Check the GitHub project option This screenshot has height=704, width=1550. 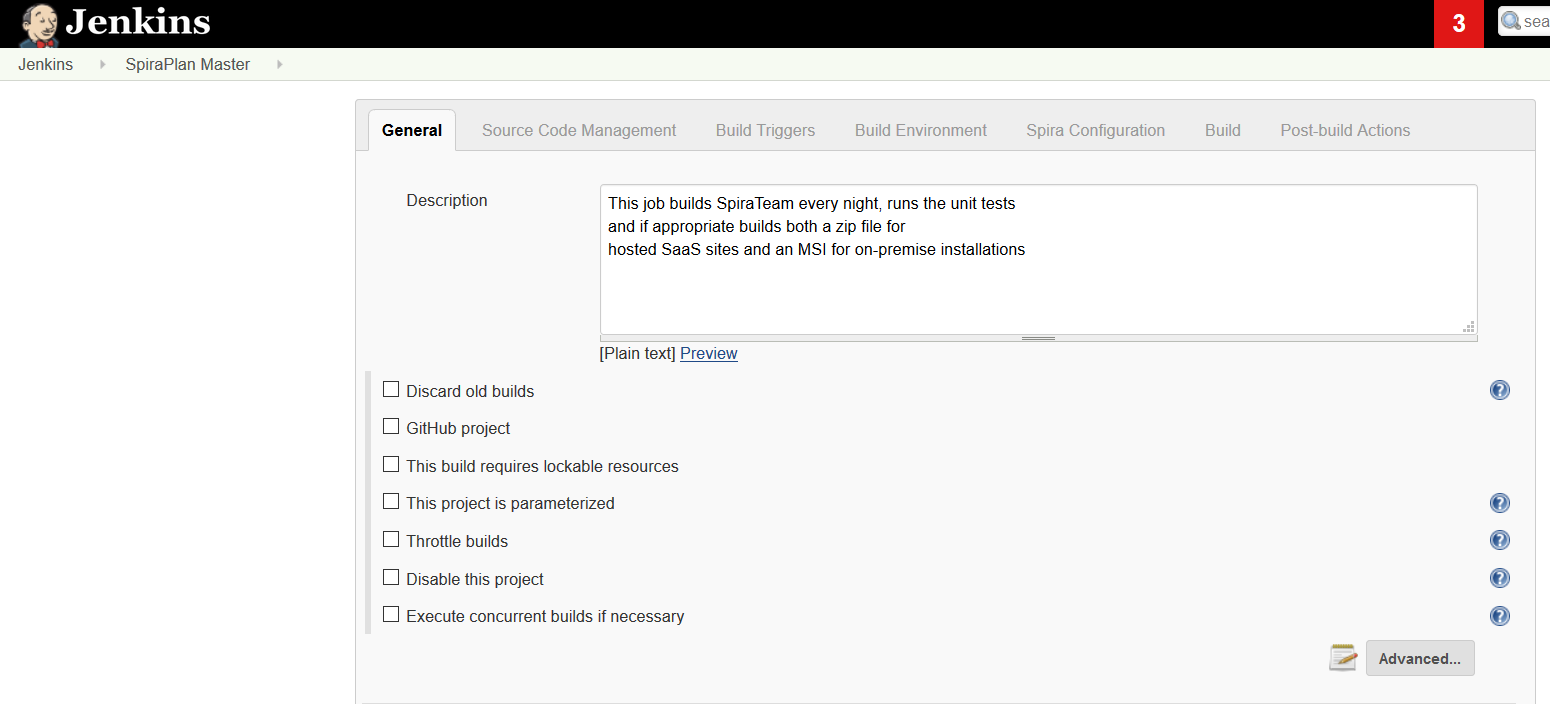click(x=391, y=427)
